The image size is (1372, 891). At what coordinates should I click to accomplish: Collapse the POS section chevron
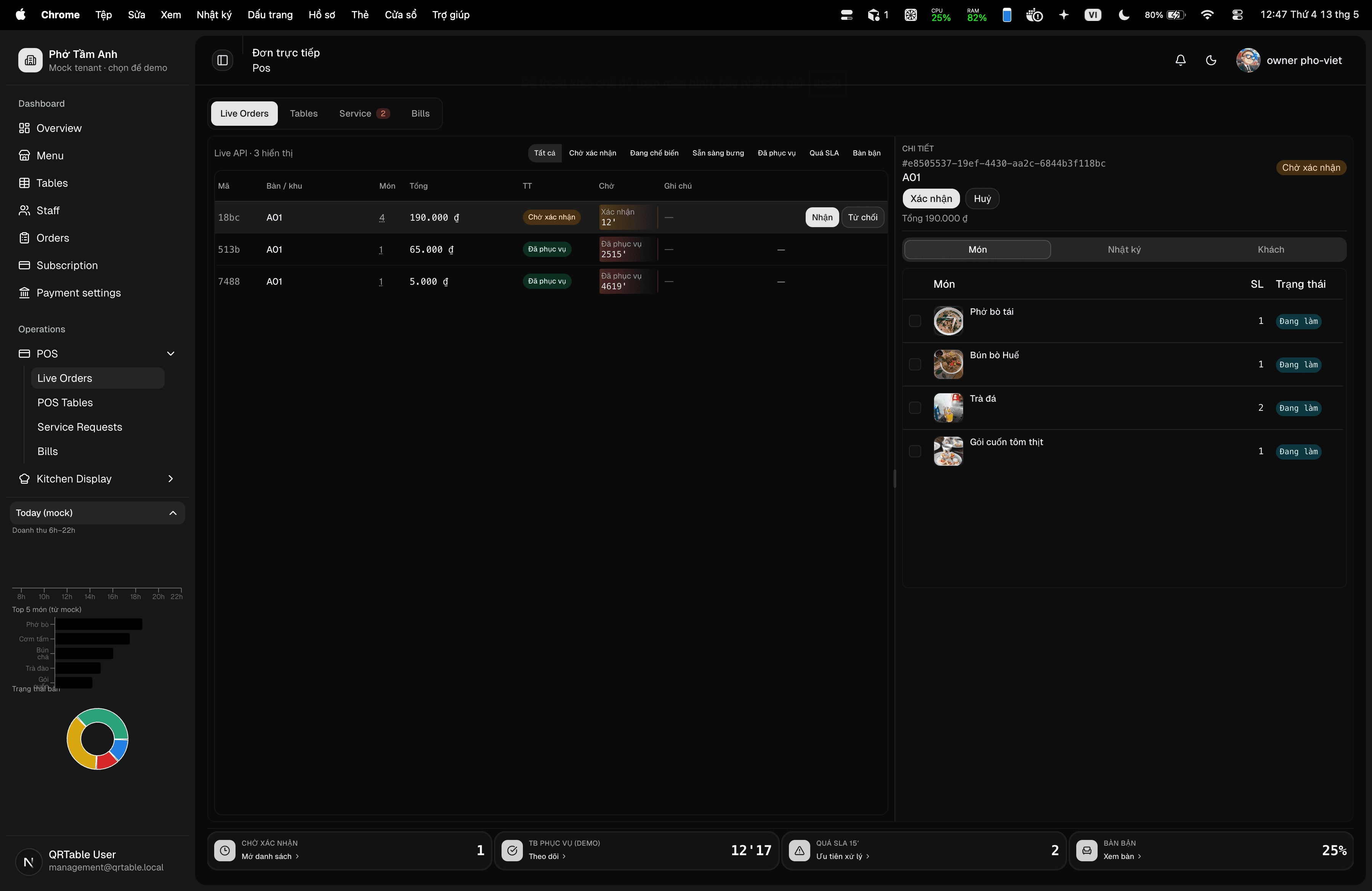(171, 354)
